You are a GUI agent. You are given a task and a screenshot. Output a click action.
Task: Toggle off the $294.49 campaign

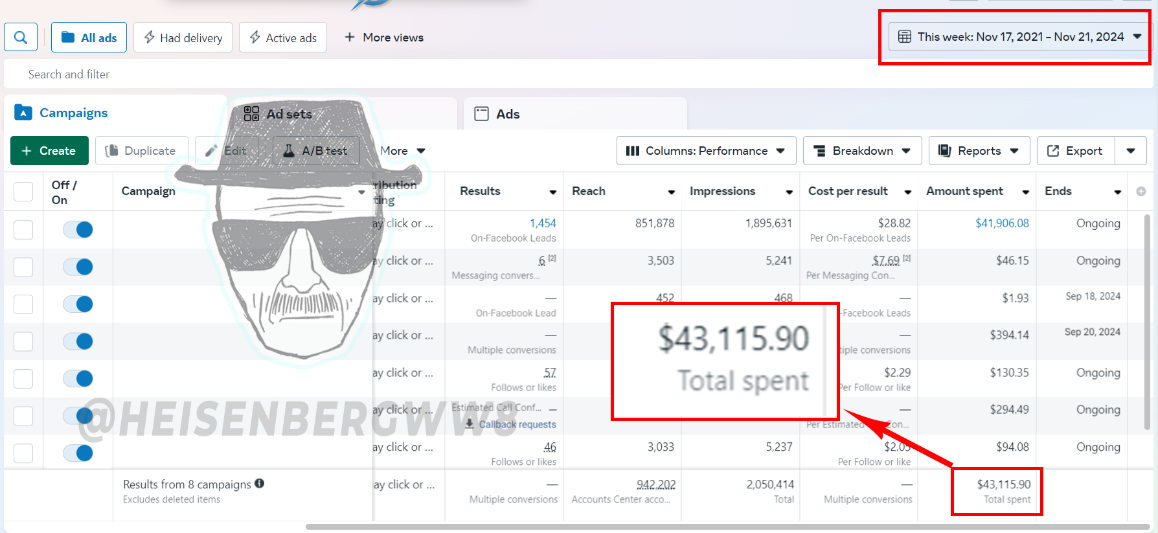point(78,416)
